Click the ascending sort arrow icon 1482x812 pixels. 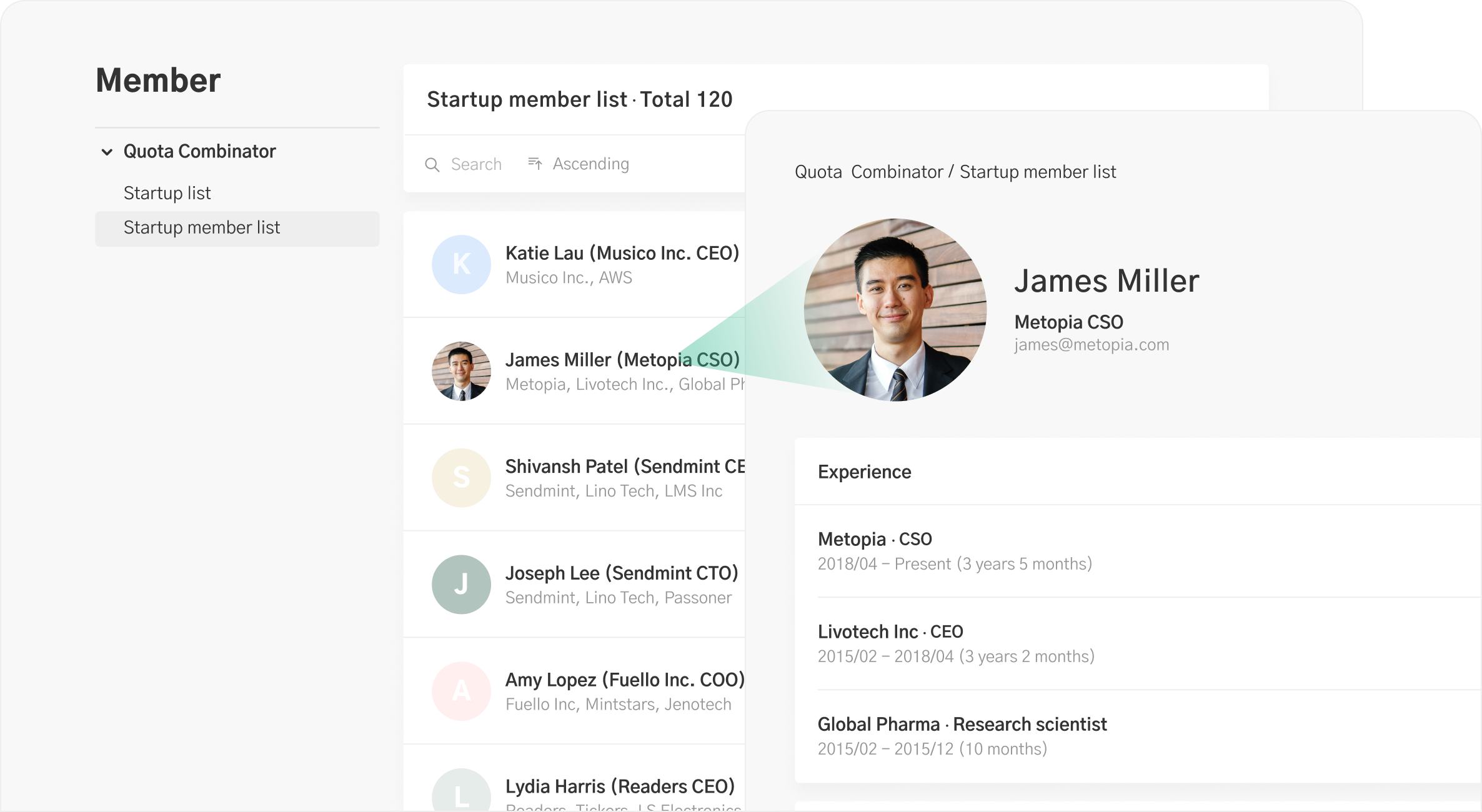(535, 164)
